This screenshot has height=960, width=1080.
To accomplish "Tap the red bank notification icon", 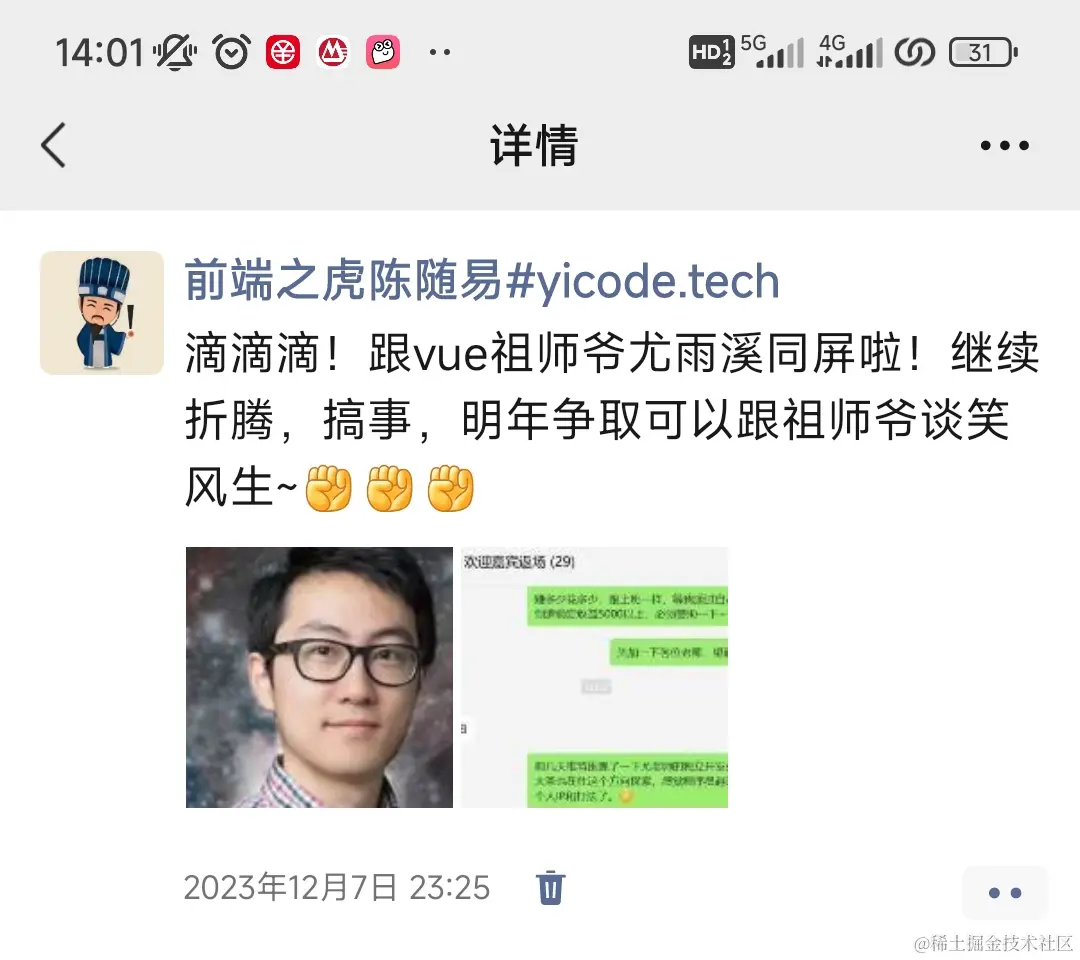I will (x=282, y=52).
